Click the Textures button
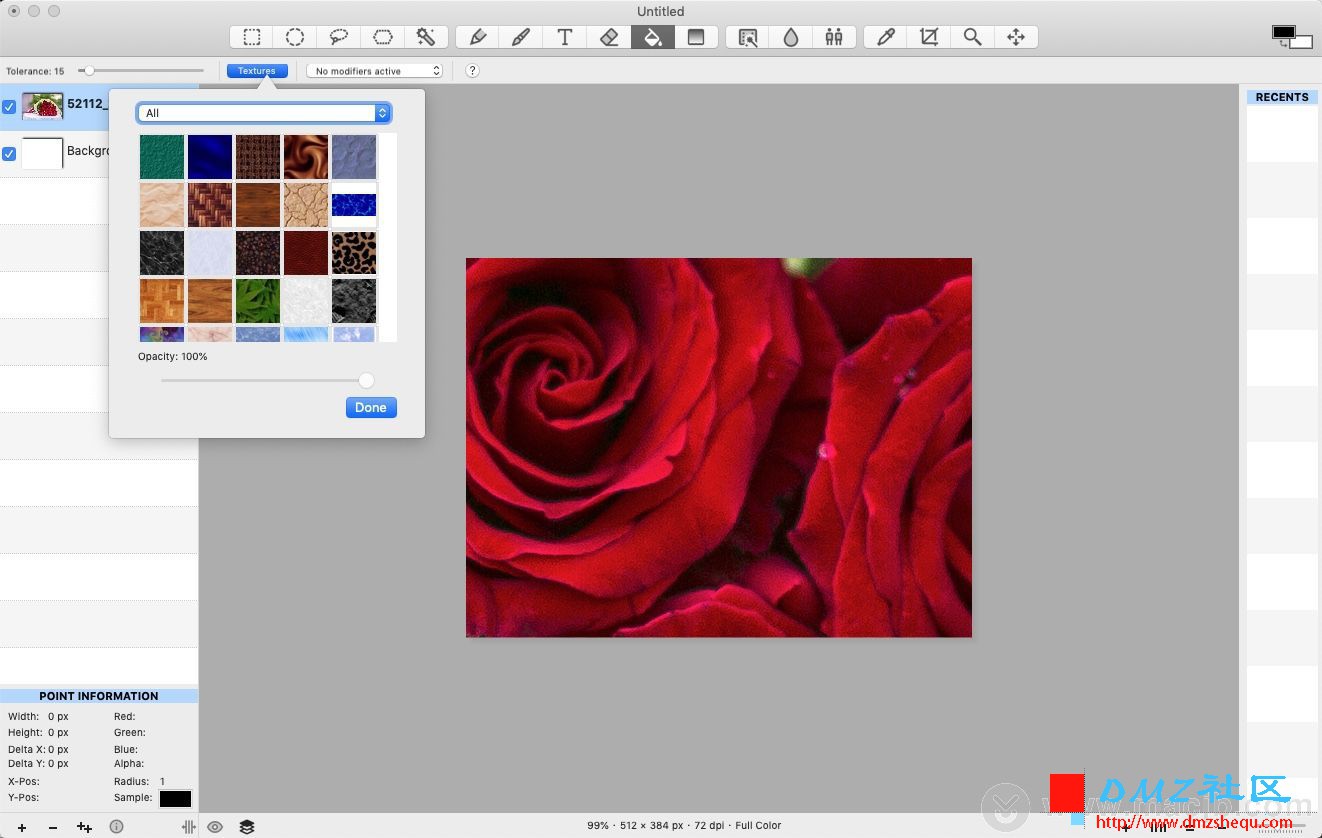The width and height of the screenshot is (1322, 838). click(257, 71)
